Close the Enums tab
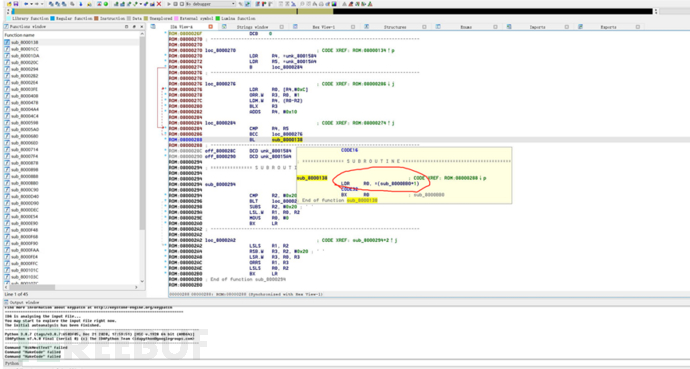The width and height of the screenshot is (690, 369). click(495, 27)
